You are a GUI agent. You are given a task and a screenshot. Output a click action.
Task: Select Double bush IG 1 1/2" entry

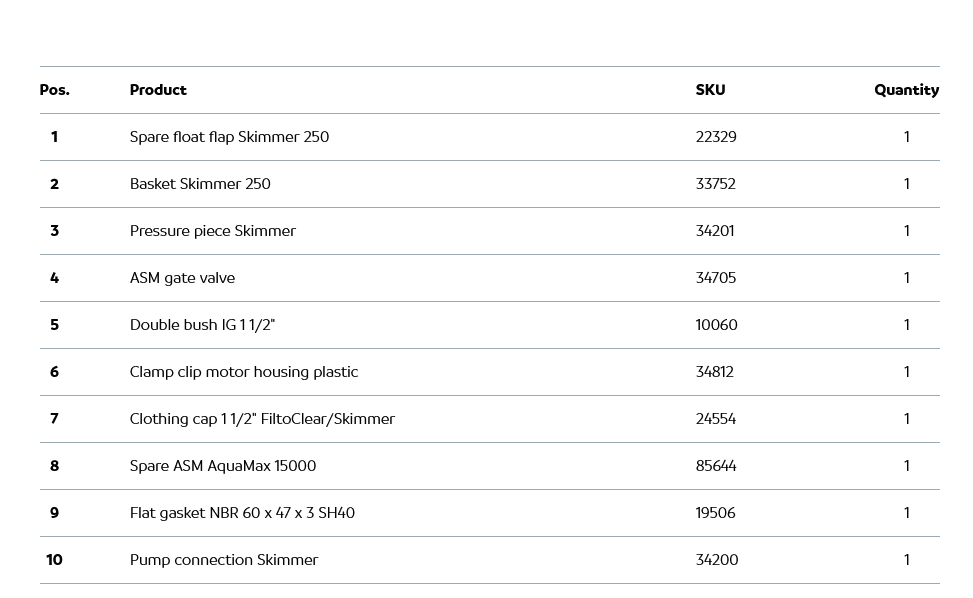pyautogui.click(x=202, y=325)
